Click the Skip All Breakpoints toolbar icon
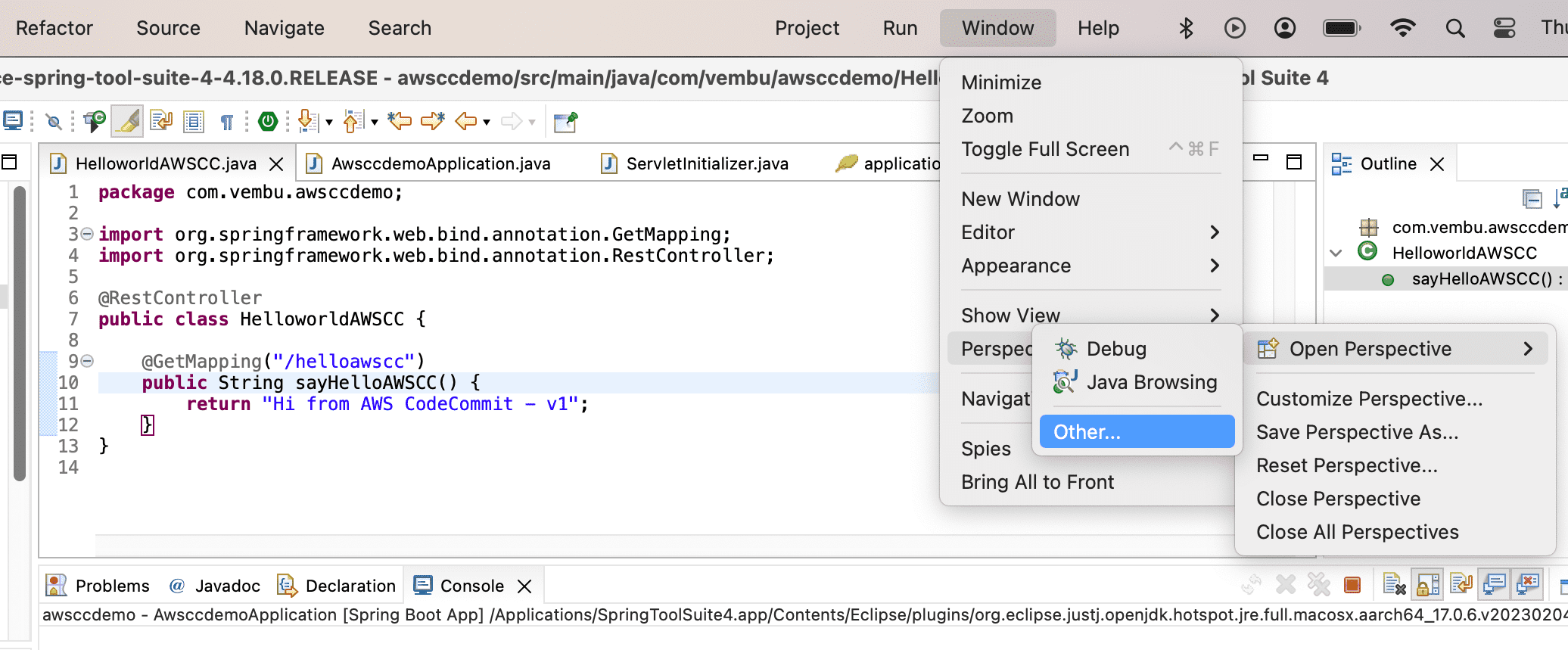Screen dimensions: 1568x650 pos(53,121)
